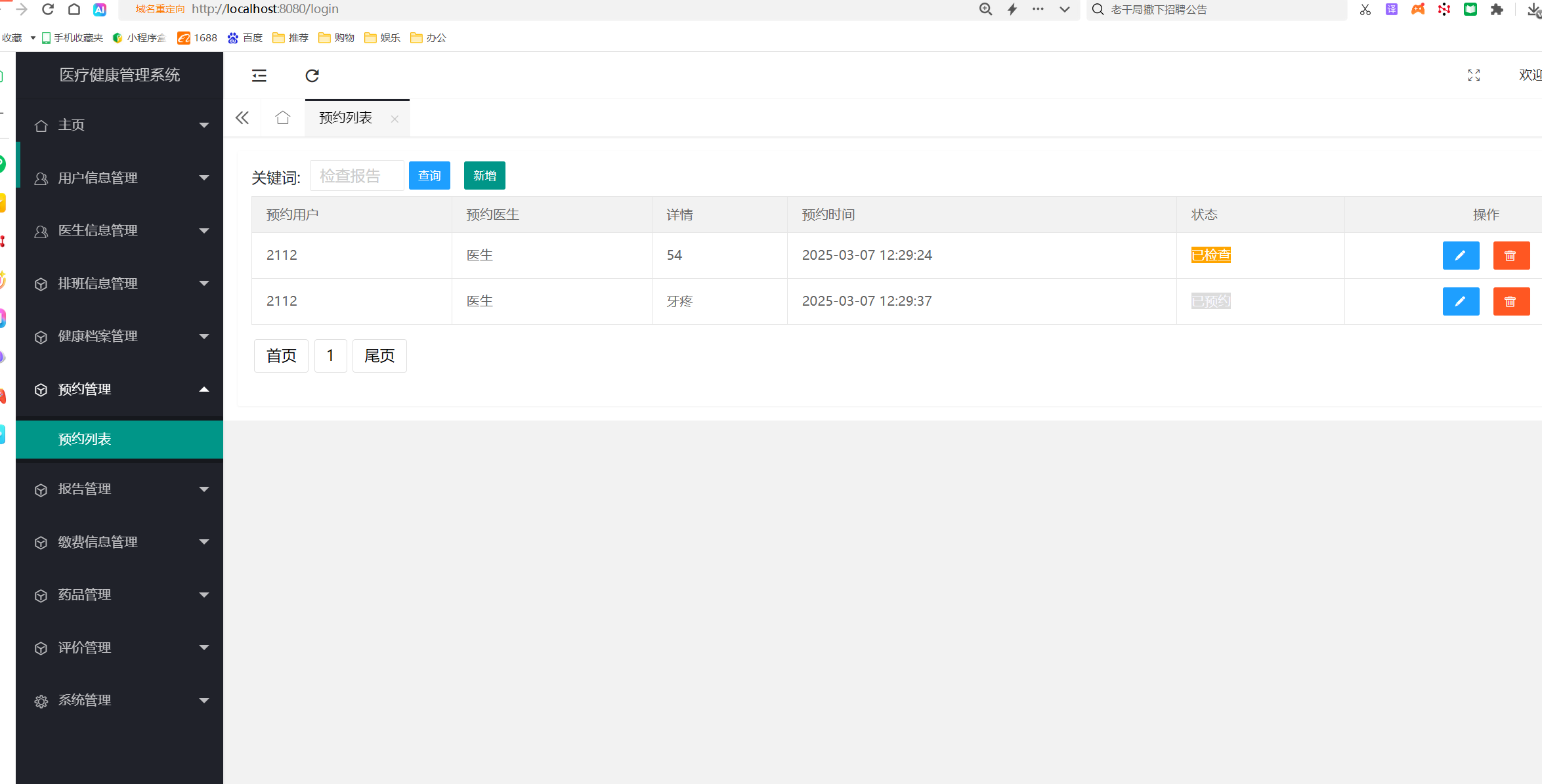Go to 尾页 last page
The width and height of the screenshot is (1542, 784).
click(x=379, y=356)
